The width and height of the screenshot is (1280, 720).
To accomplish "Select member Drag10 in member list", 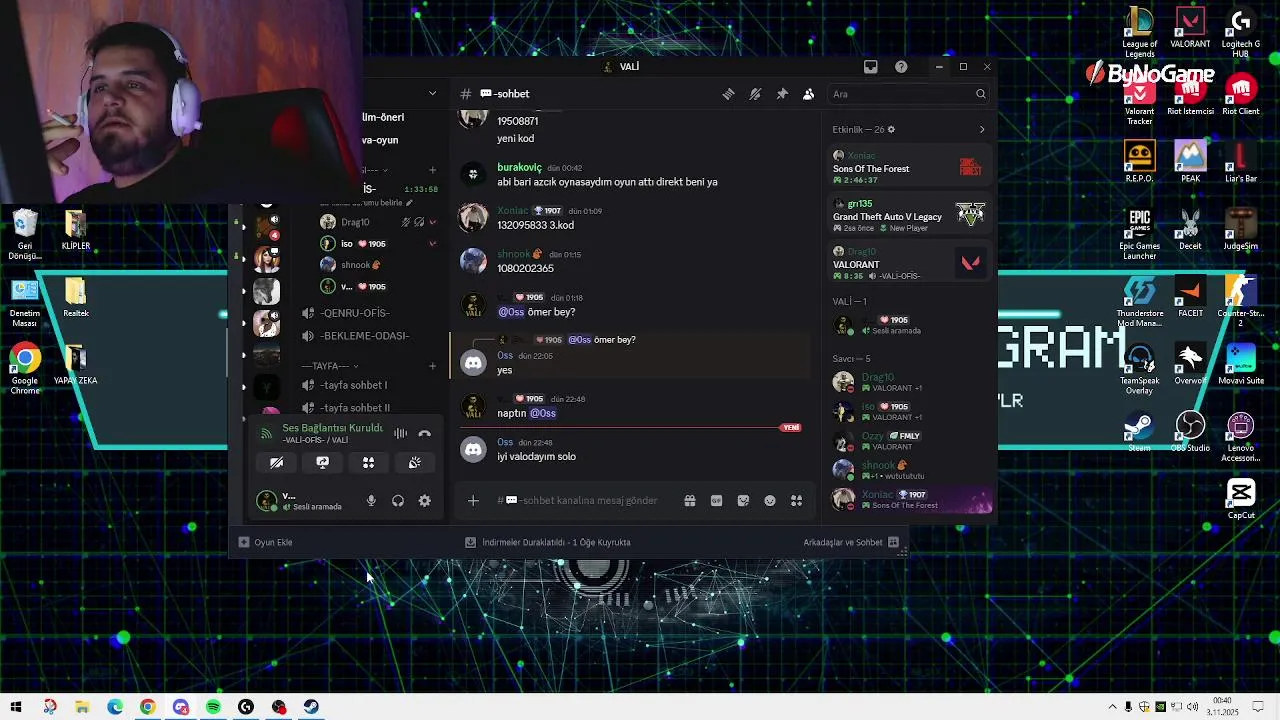I will click(908, 382).
